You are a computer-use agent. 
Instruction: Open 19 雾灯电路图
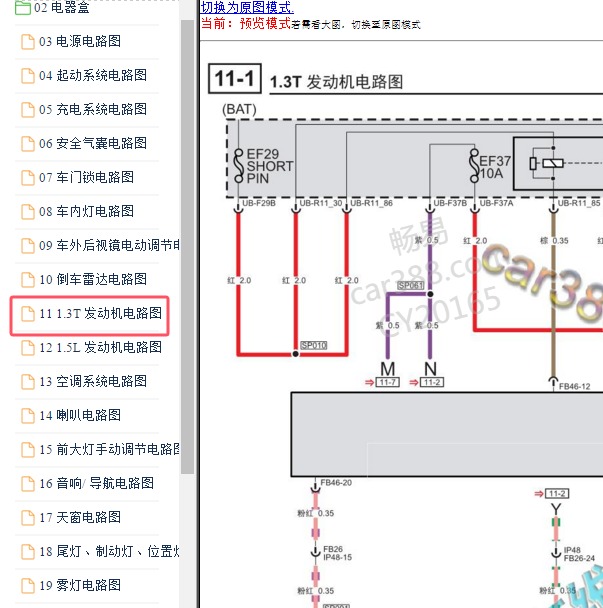click(x=80, y=586)
